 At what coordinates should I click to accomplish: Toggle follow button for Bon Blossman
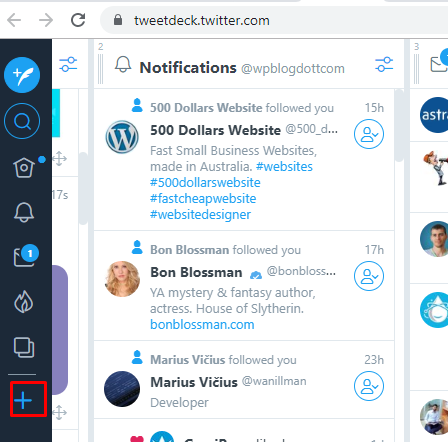pyautogui.click(x=369, y=276)
